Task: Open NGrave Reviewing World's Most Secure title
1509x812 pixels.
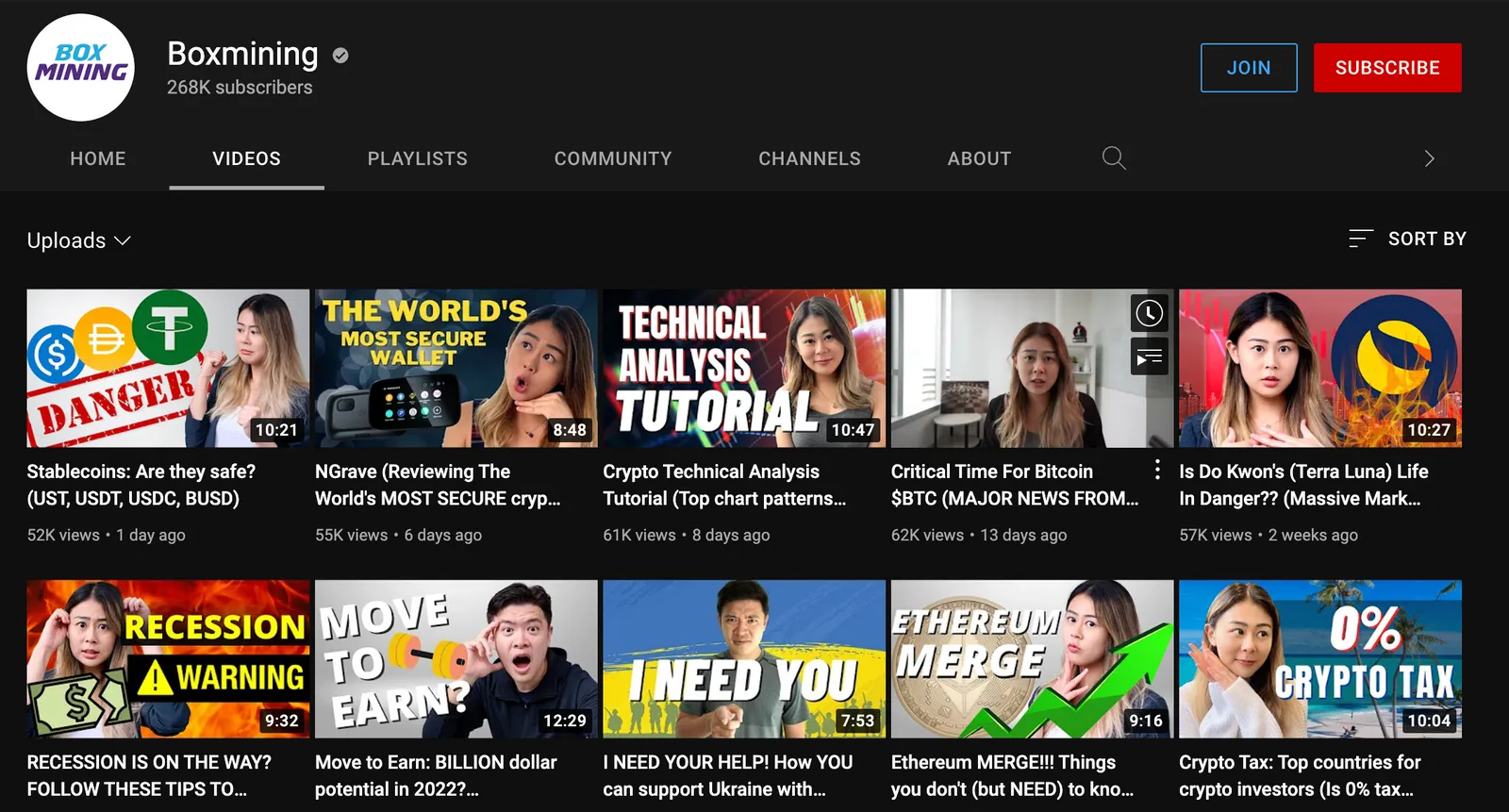Action: pos(438,485)
